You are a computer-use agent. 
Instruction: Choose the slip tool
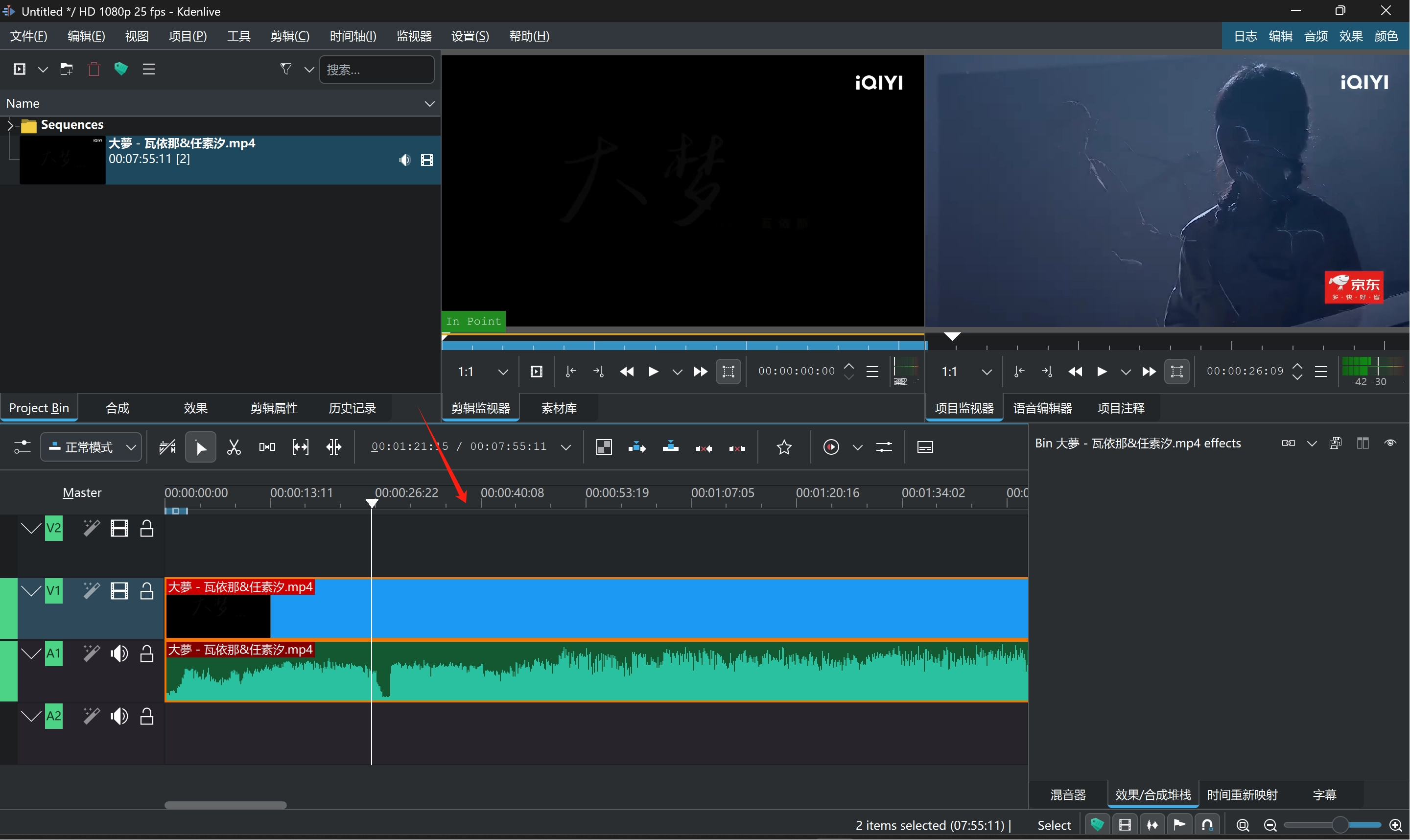[x=301, y=448]
